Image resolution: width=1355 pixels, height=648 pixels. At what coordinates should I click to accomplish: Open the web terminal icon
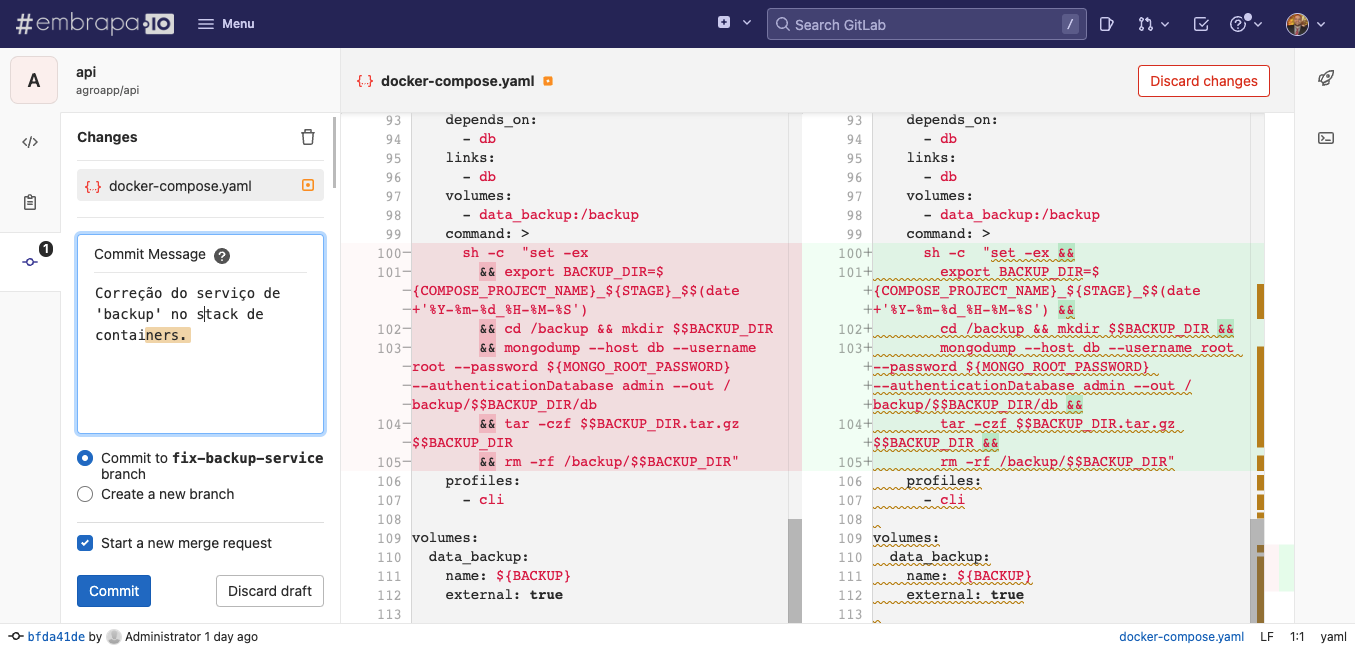[x=1325, y=138]
